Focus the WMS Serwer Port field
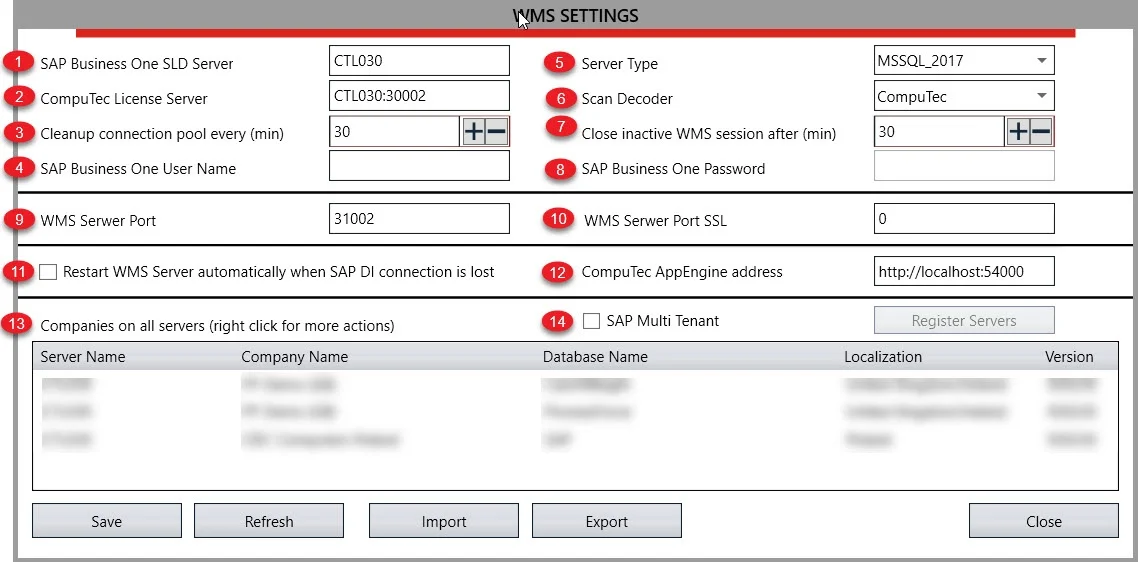This screenshot has width=1138, height=562. tap(419, 219)
